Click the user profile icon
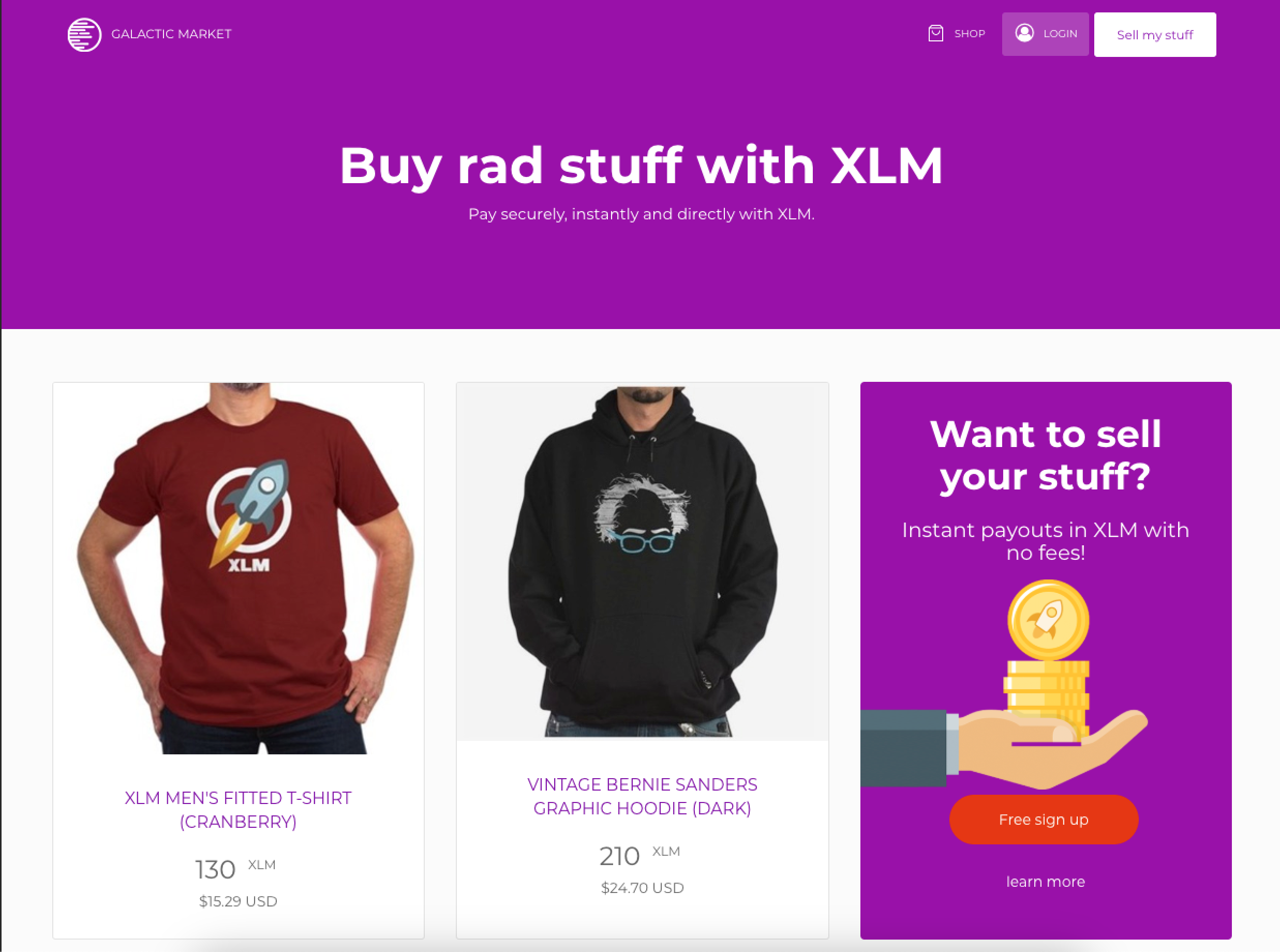Viewport: 1280px width, 952px height. tap(1024, 33)
